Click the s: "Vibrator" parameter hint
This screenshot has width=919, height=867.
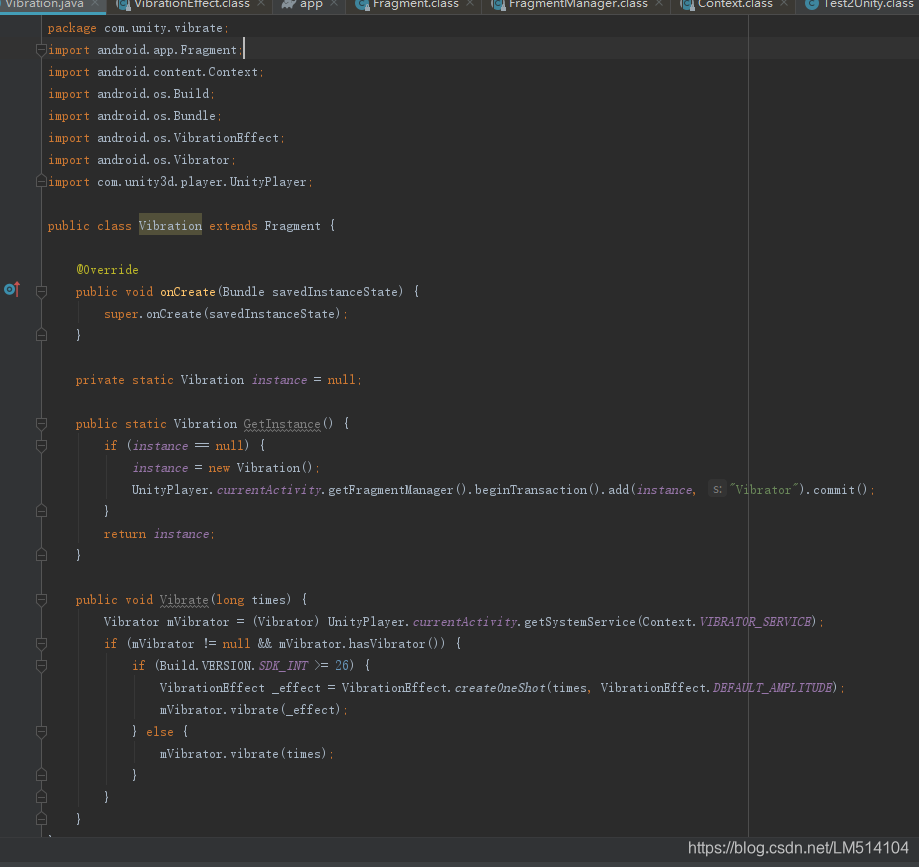click(x=717, y=489)
